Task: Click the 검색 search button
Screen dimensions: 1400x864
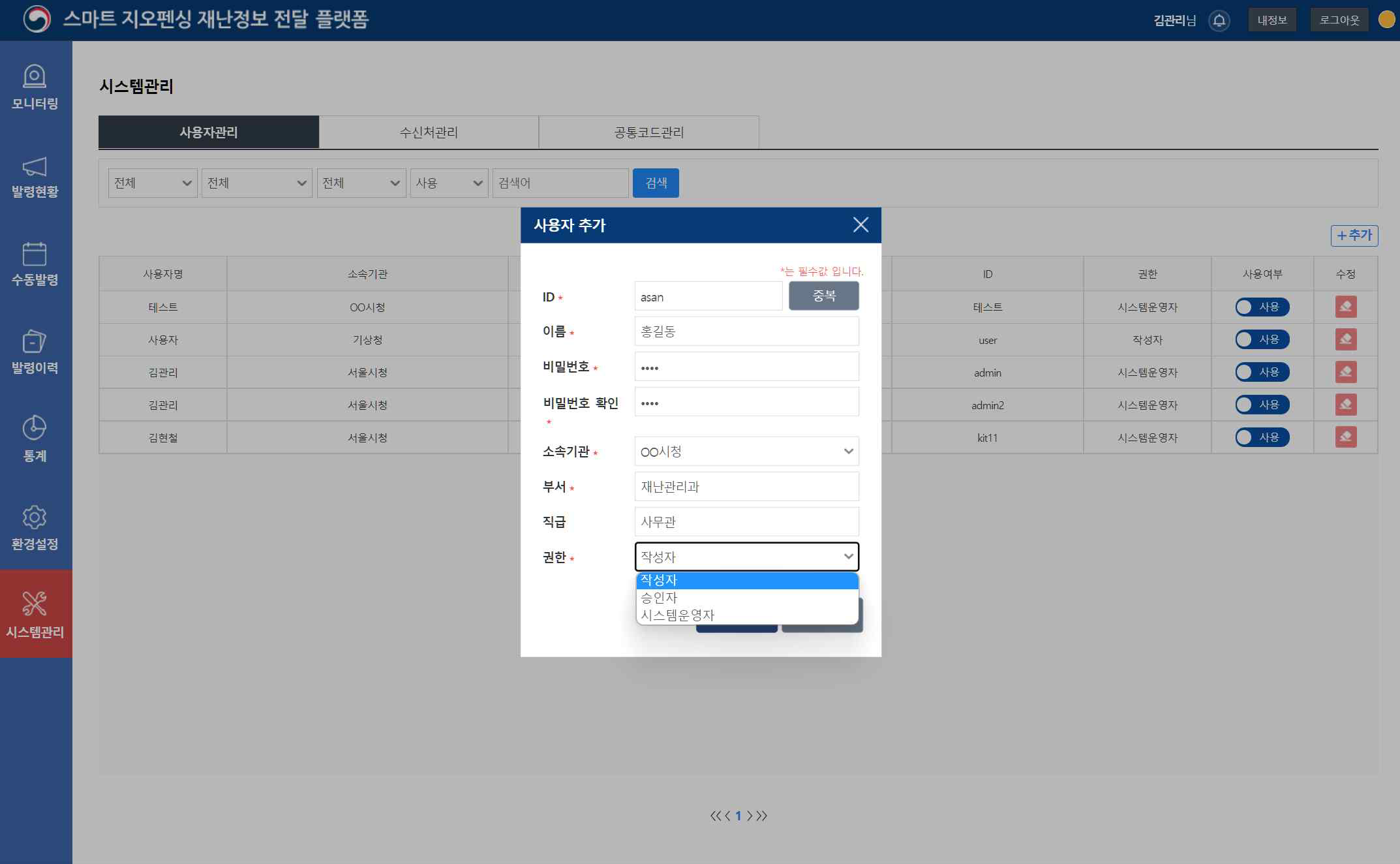Action: coord(656,183)
